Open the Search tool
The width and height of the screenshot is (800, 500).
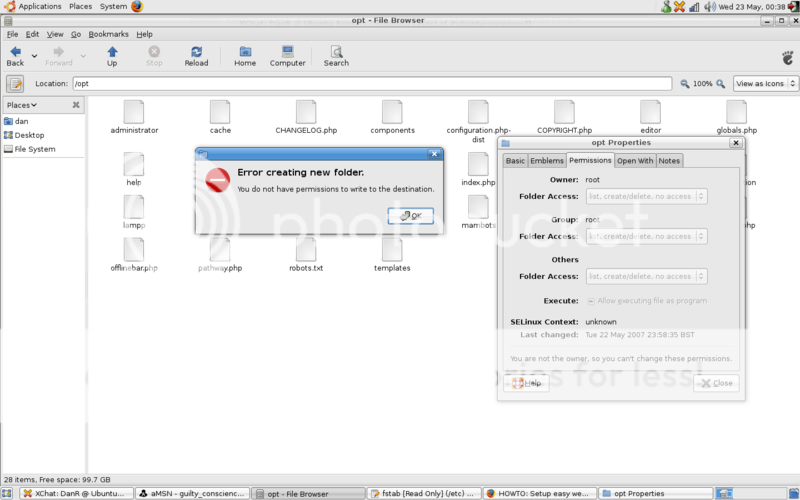(336, 56)
